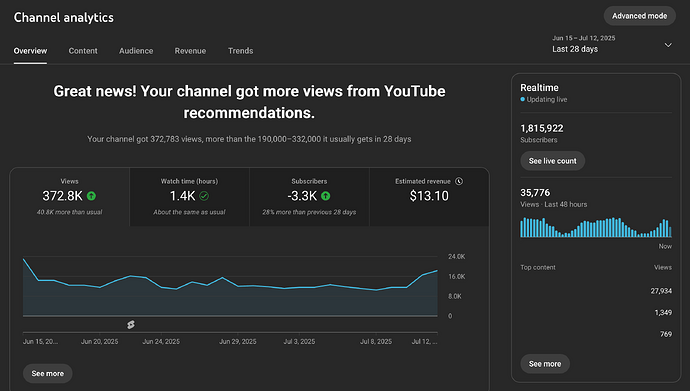690x391 pixels.
Task: Click the Last 48 hours views bar chart
Action: 596,227
